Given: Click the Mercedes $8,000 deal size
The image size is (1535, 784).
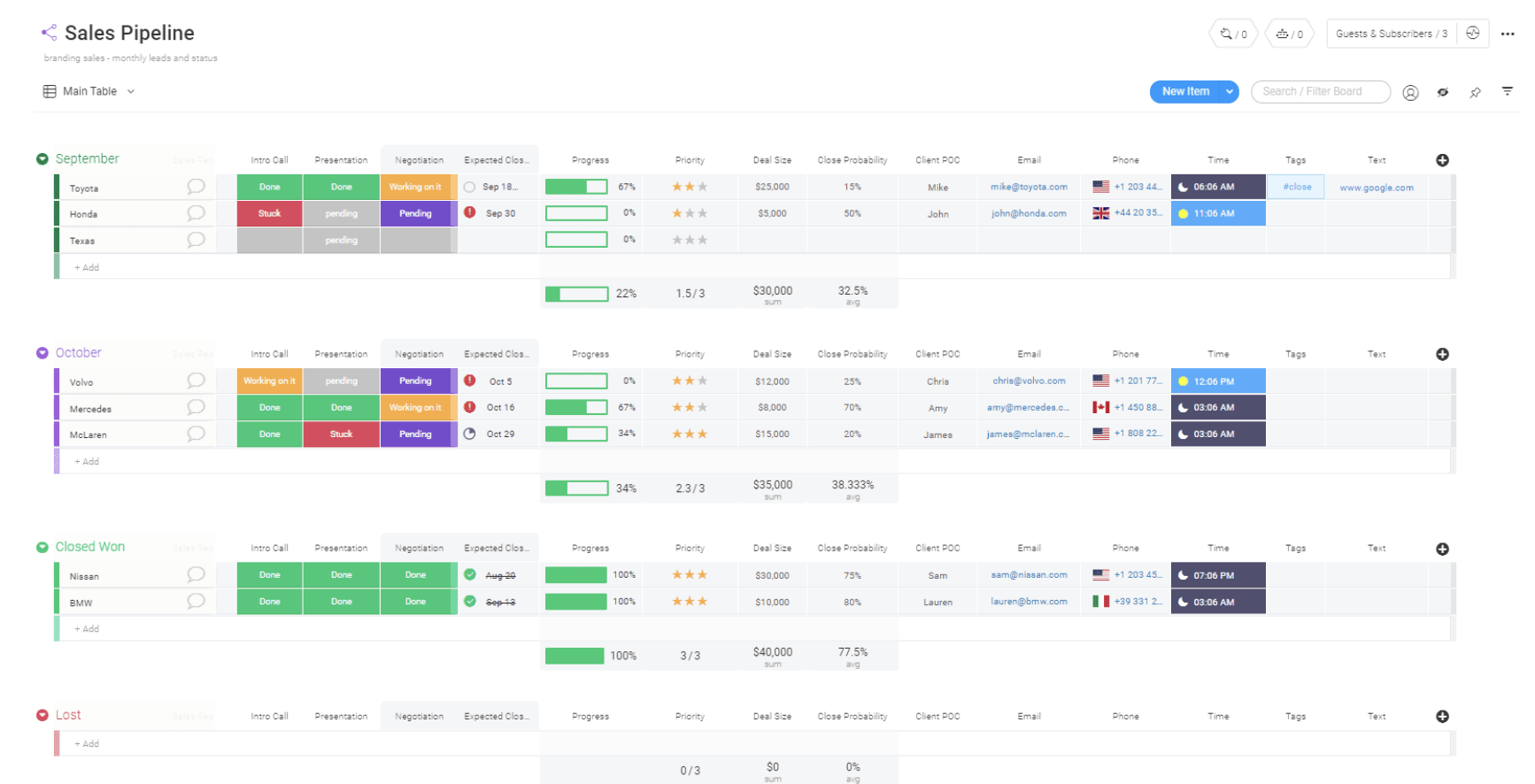Looking at the screenshot, I should (x=772, y=407).
